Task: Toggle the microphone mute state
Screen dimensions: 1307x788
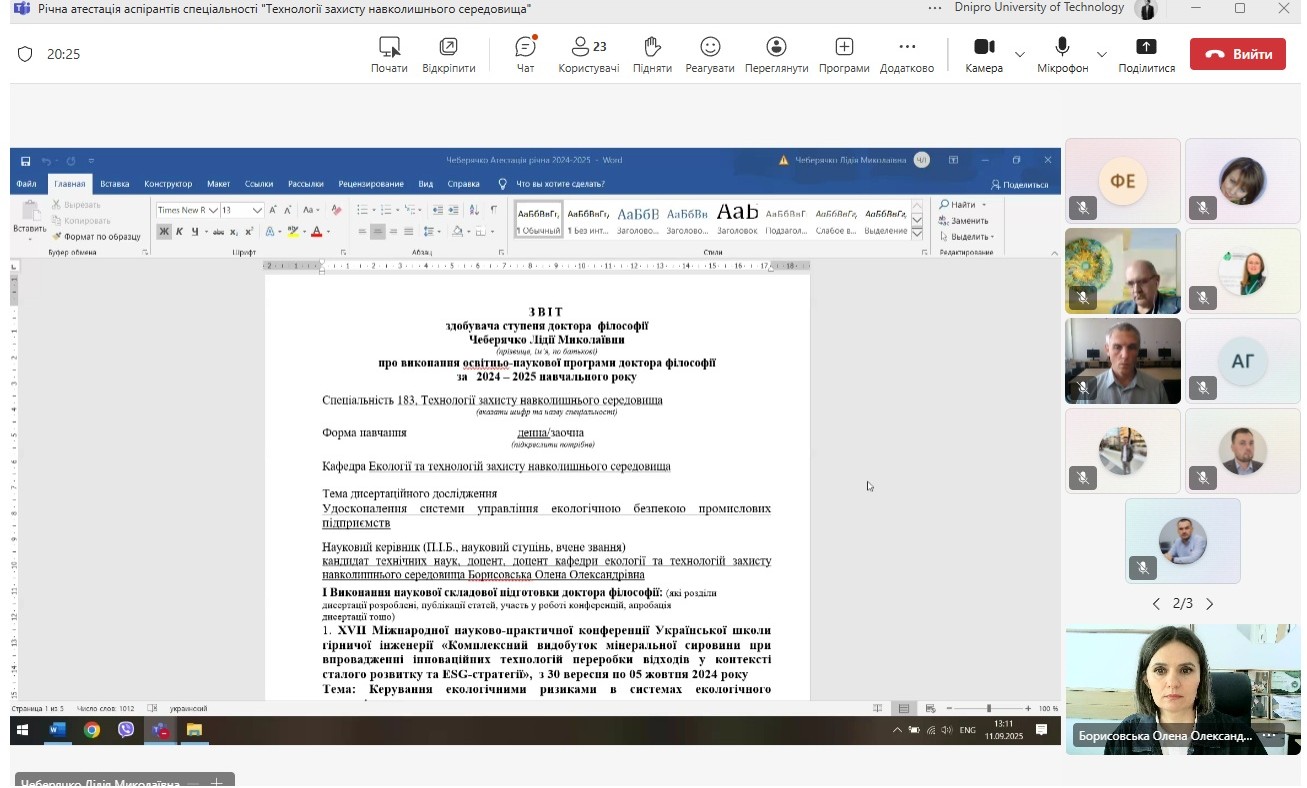Action: click(x=1062, y=55)
